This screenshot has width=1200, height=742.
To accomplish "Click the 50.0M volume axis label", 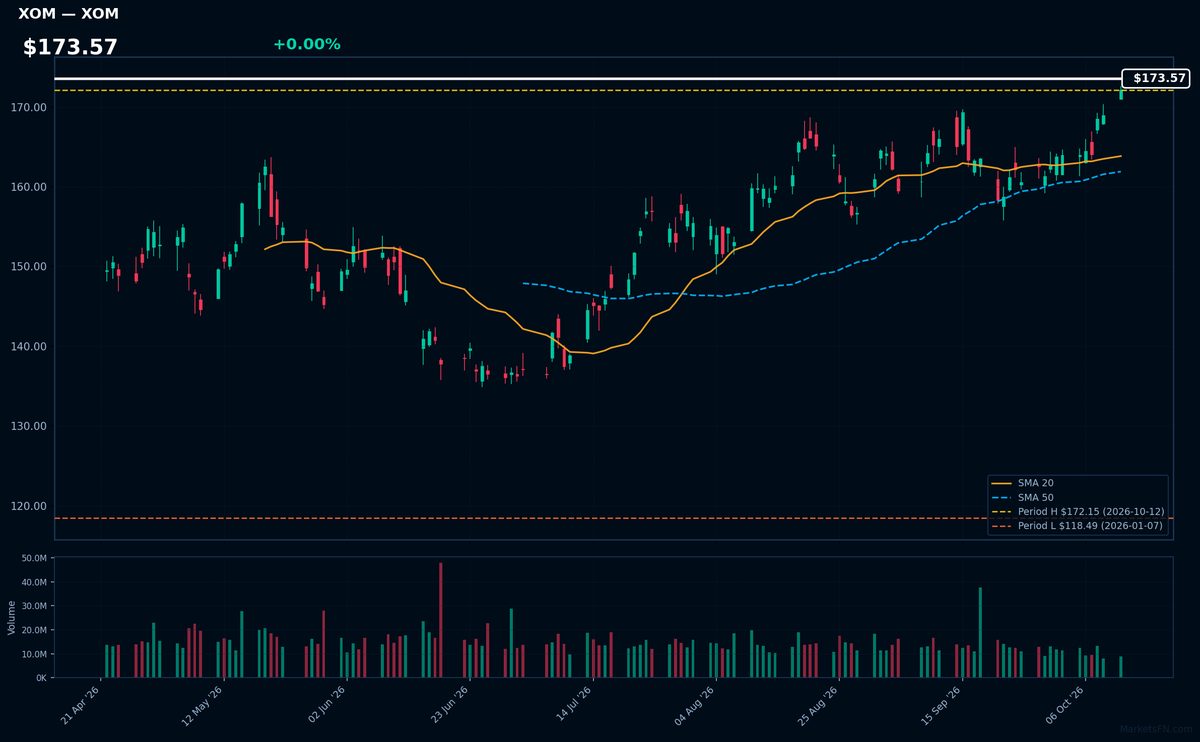I will pyautogui.click(x=33, y=558).
